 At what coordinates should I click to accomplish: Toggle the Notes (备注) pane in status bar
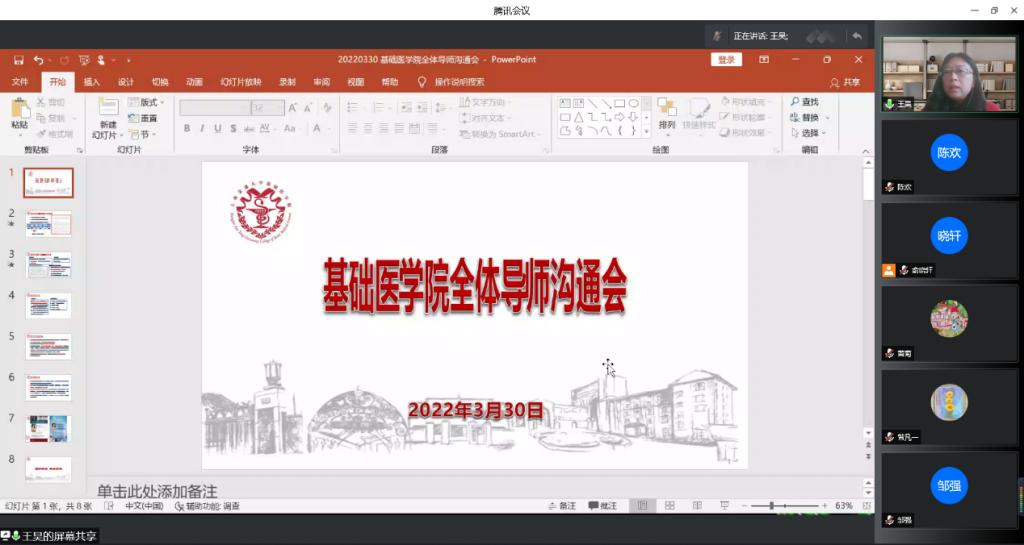[560, 506]
